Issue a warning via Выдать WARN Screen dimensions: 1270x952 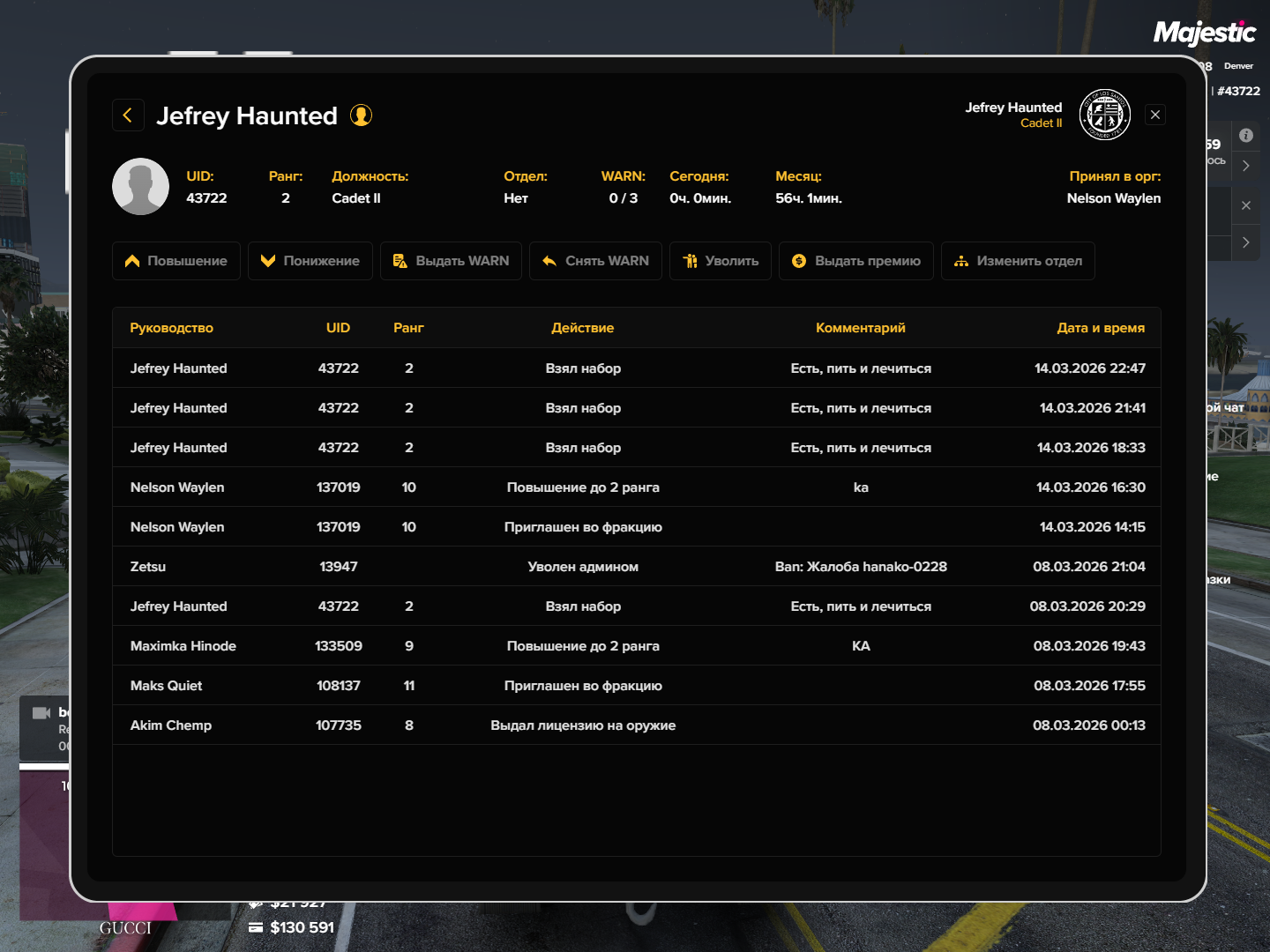[x=451, y=261]
